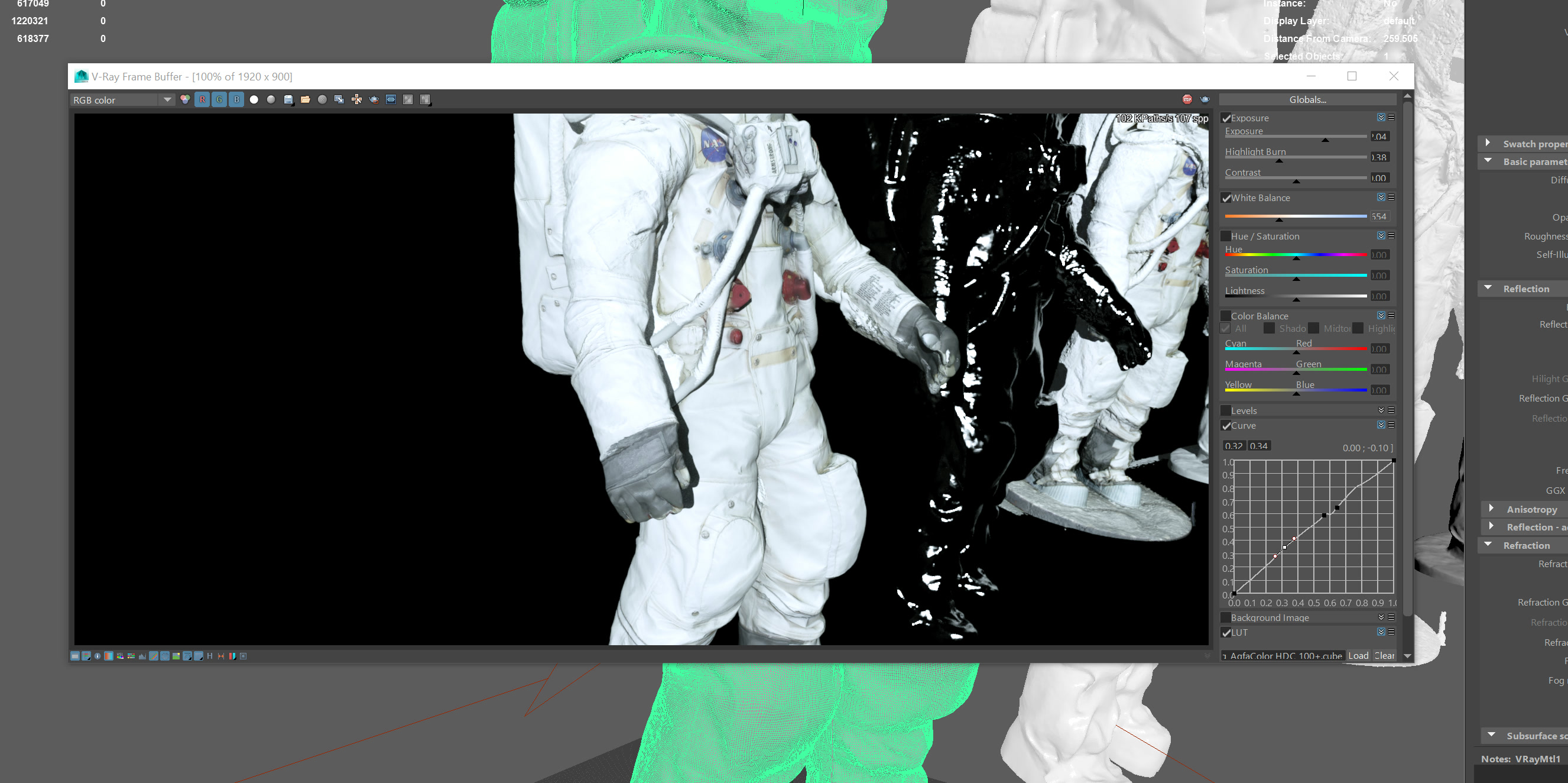The height and width of the screenshot is (783, 1568).
Task: Collapse the Color Balance section chevron
Action: (x=1381, y=315)
